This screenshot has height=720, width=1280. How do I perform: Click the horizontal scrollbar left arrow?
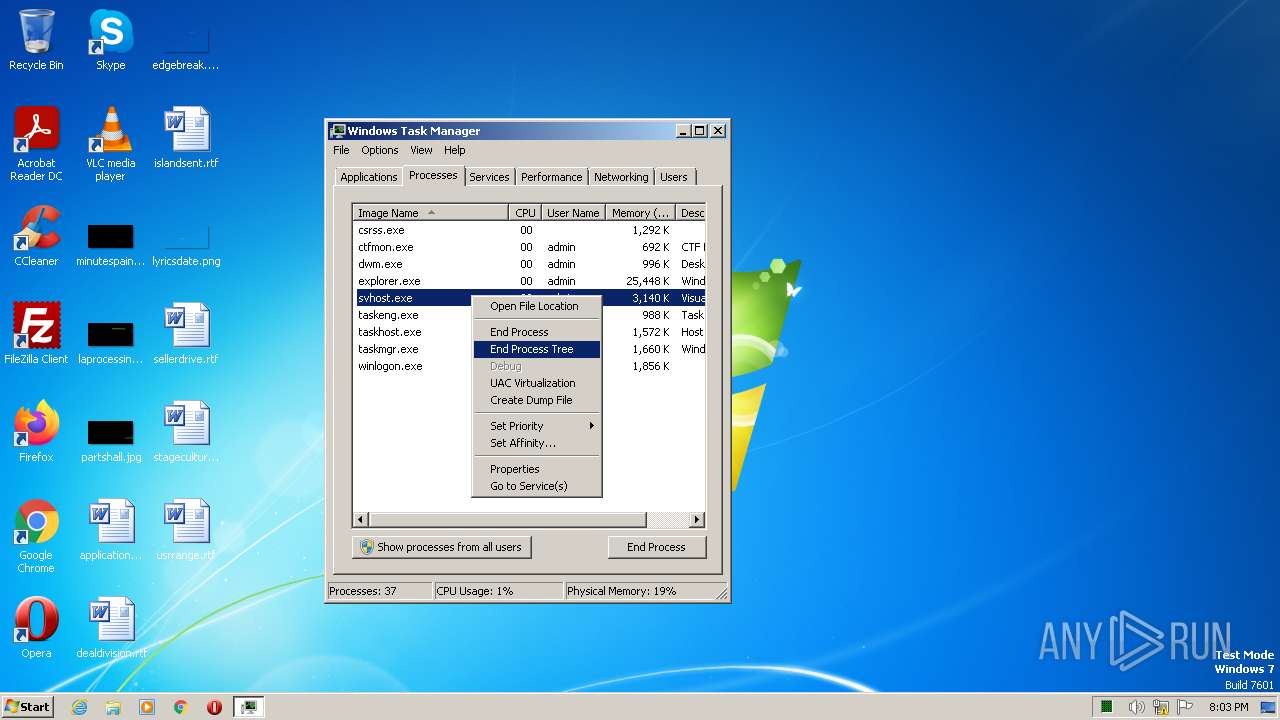click(362, 520)
